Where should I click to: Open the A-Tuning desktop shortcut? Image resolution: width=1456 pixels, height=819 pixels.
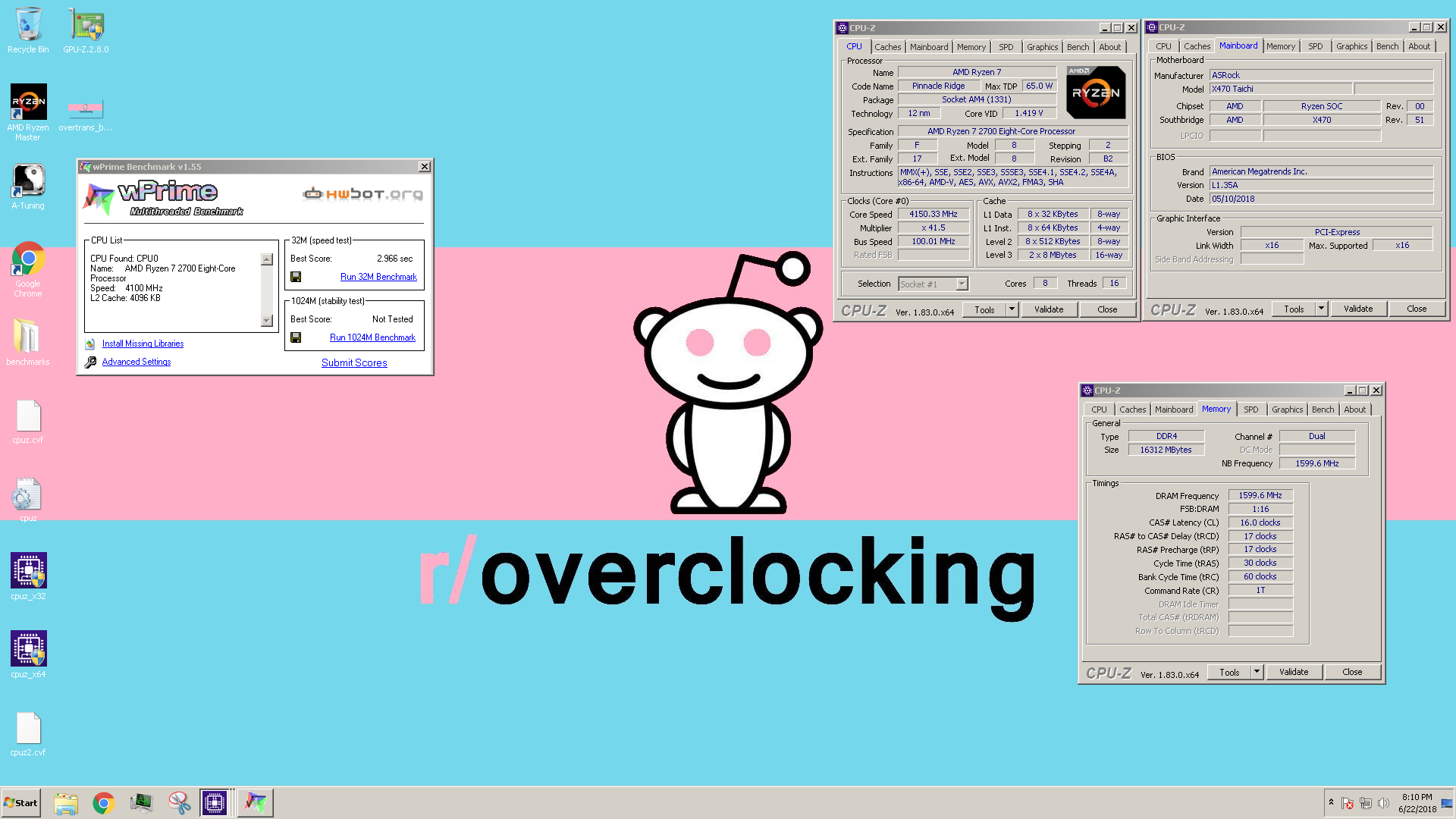[28, 187]
